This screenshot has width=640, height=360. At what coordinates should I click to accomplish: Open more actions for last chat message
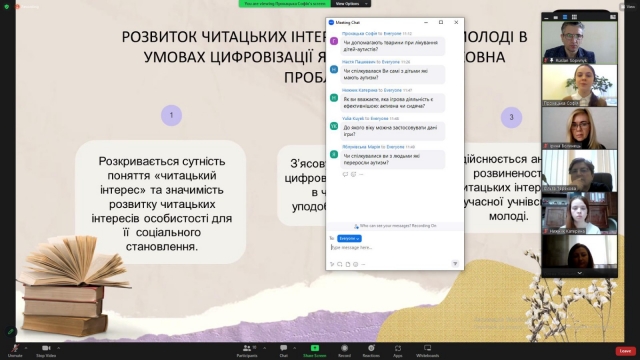361,174
